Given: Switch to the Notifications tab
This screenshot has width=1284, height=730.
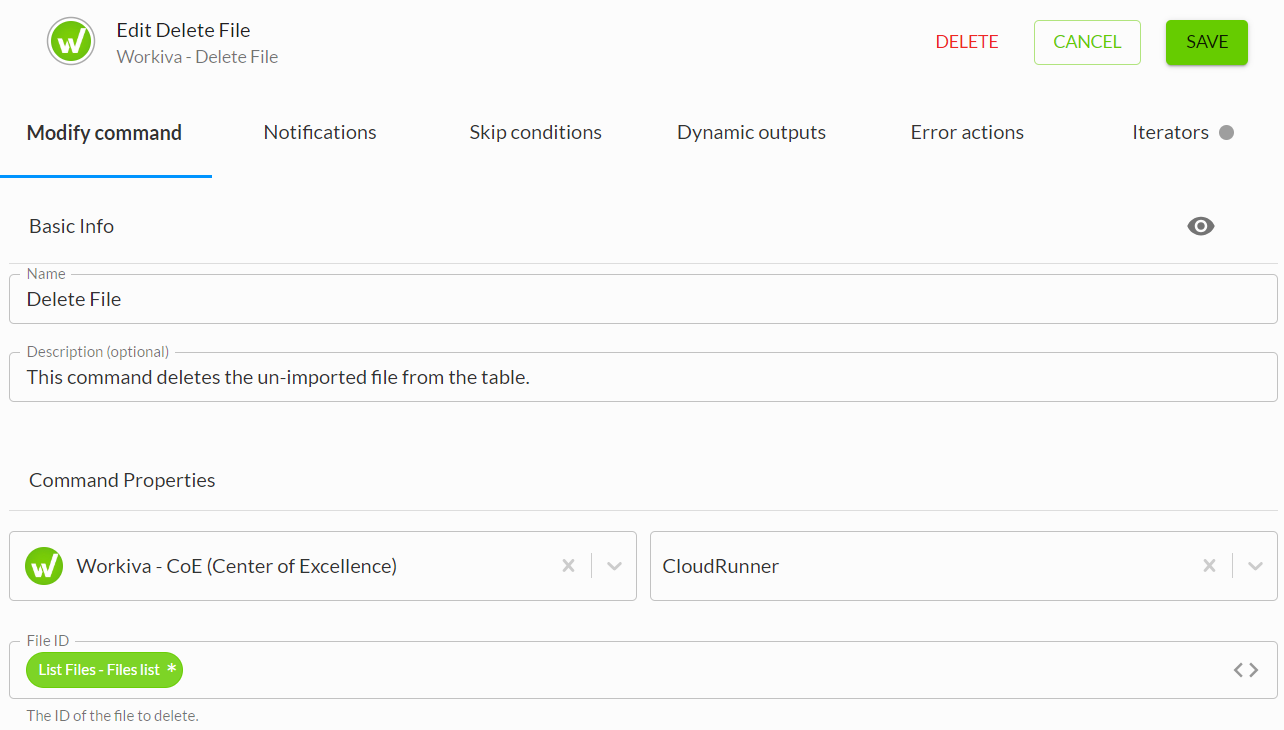Looking at the screenshot, I should click(320, 132).
